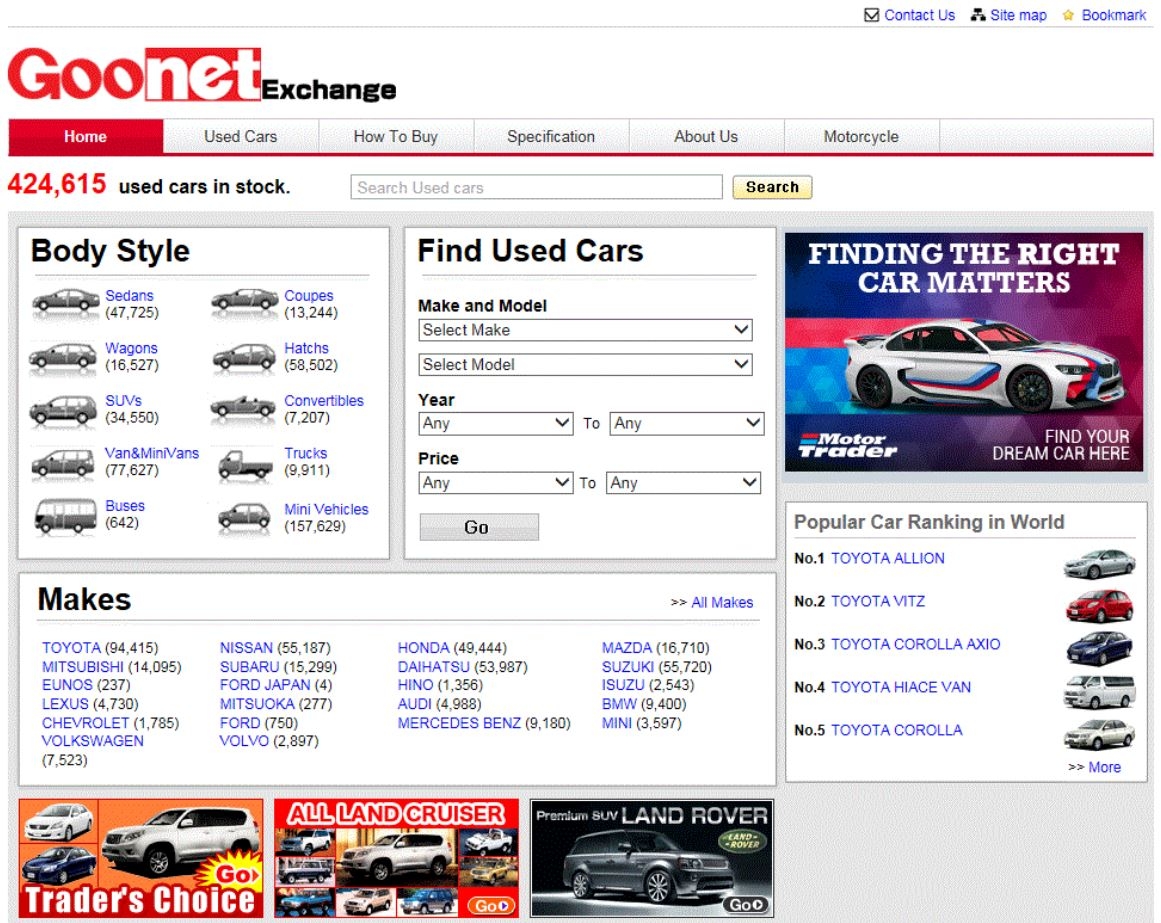The width and height of the screenshot is (1161, 923).
Task: Click the Contact Us envelope icon
Action: 871,15
